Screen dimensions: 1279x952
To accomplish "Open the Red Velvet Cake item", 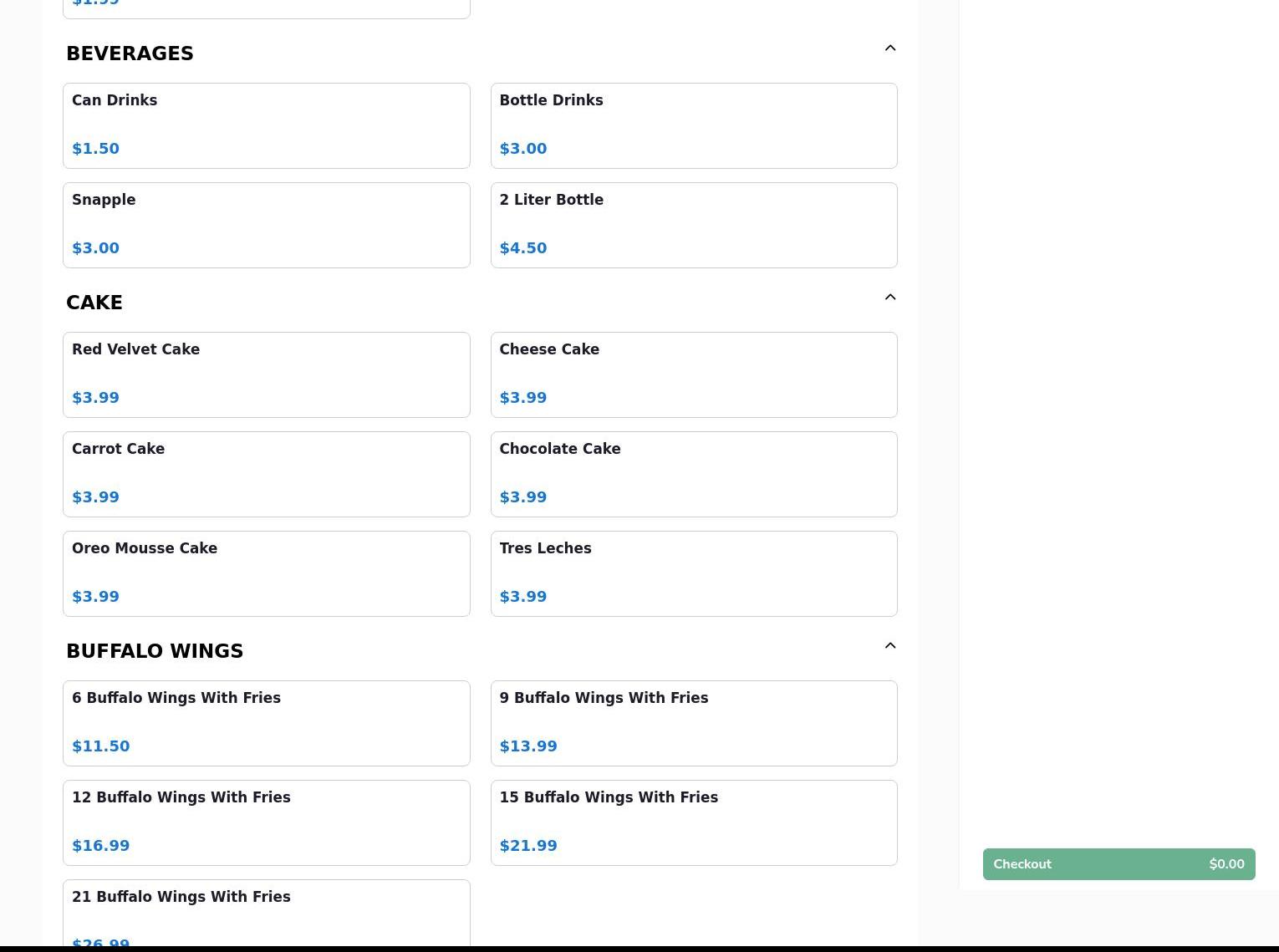I will pyautogui.click(x=266, y=374).
